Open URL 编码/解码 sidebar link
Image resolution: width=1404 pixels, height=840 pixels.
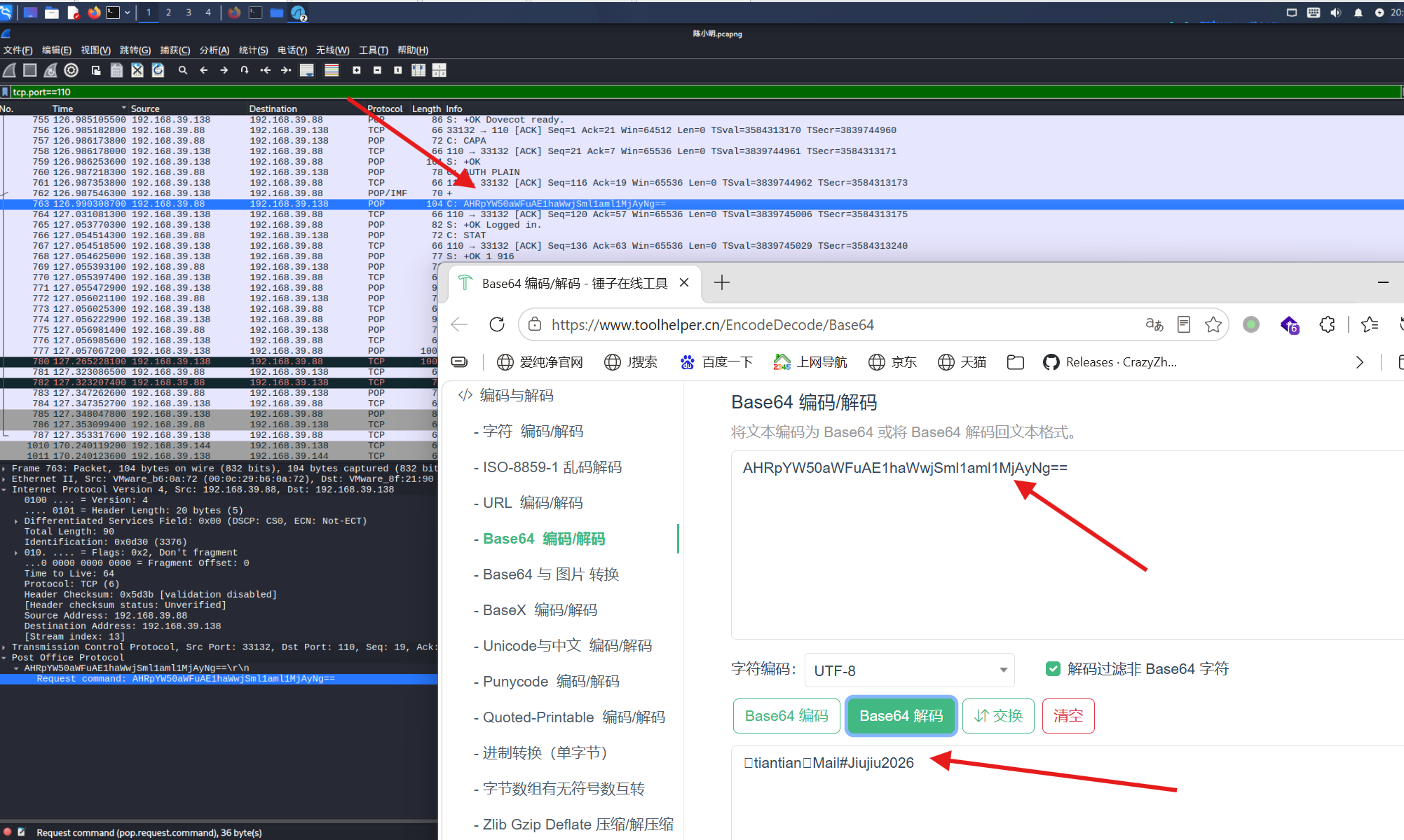[x=533, y=503]
